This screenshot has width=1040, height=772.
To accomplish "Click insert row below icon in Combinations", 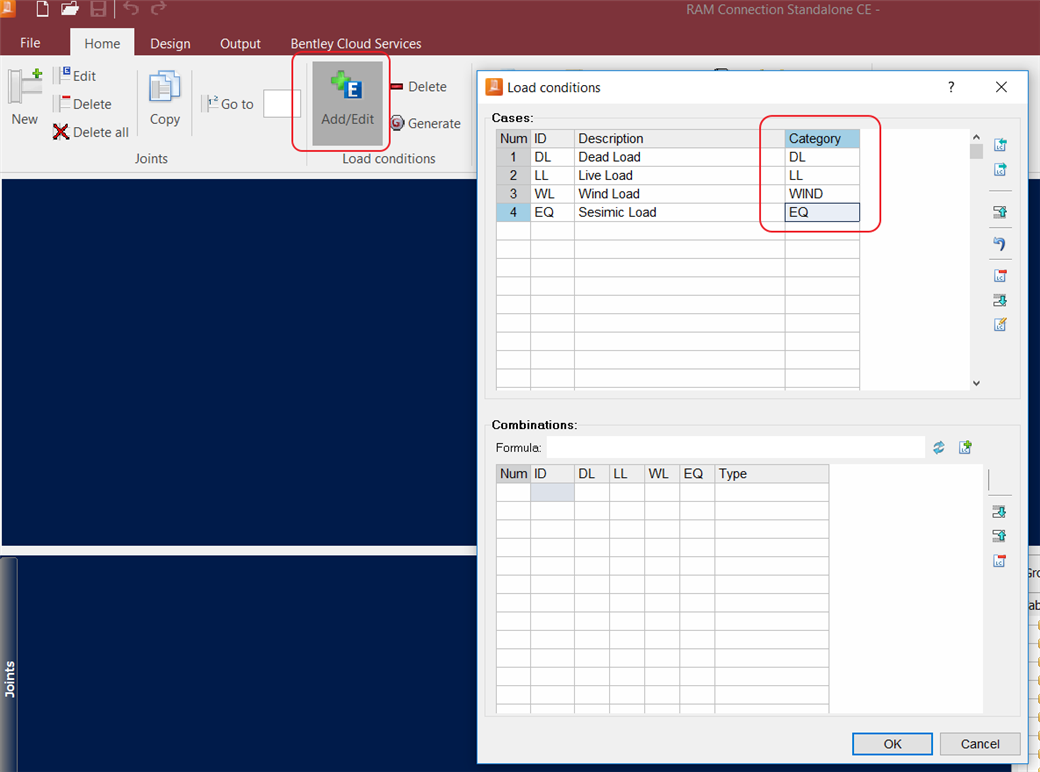I will (x=1000, y=511).
